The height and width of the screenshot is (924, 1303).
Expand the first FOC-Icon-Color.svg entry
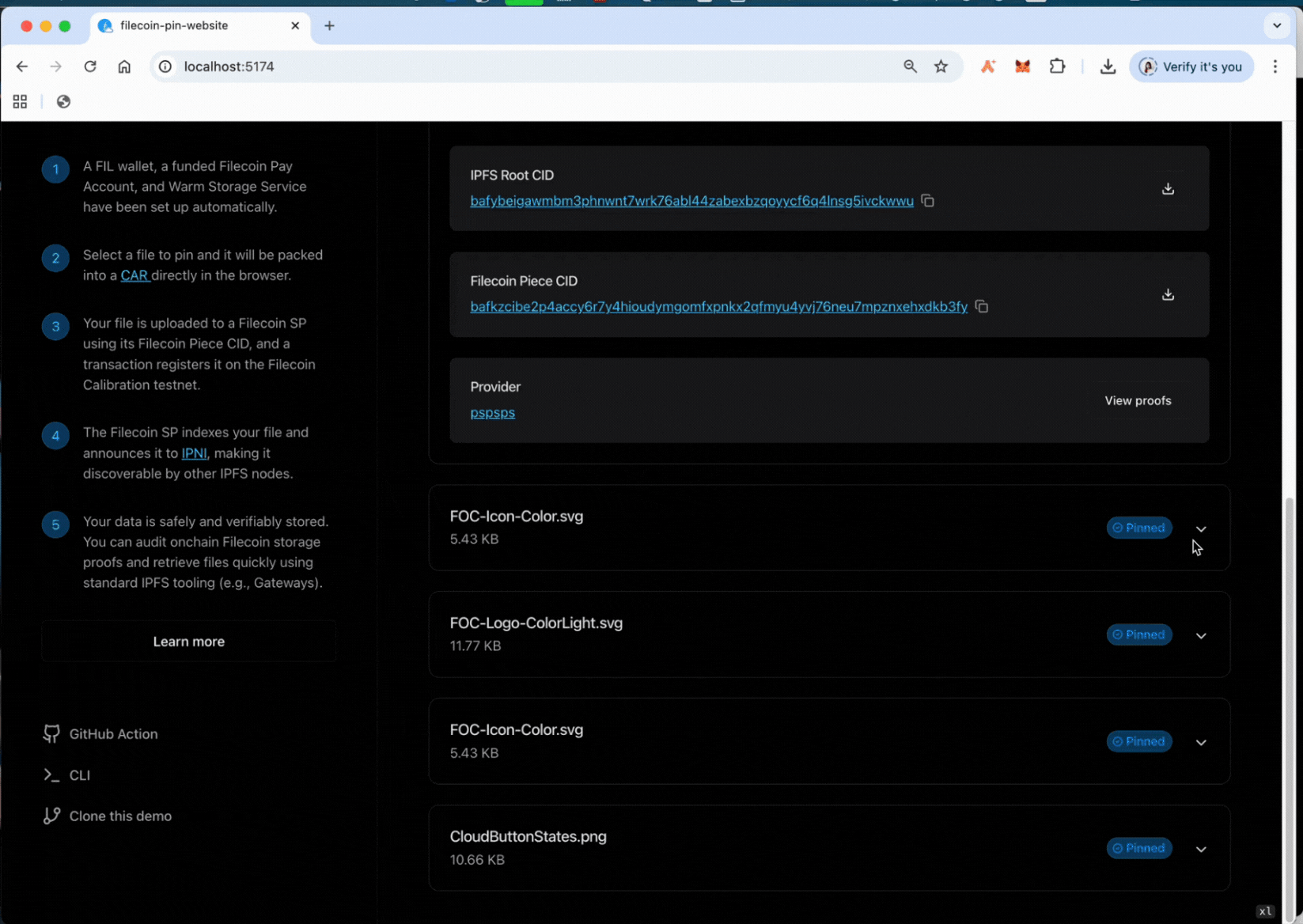(1200, 528)
